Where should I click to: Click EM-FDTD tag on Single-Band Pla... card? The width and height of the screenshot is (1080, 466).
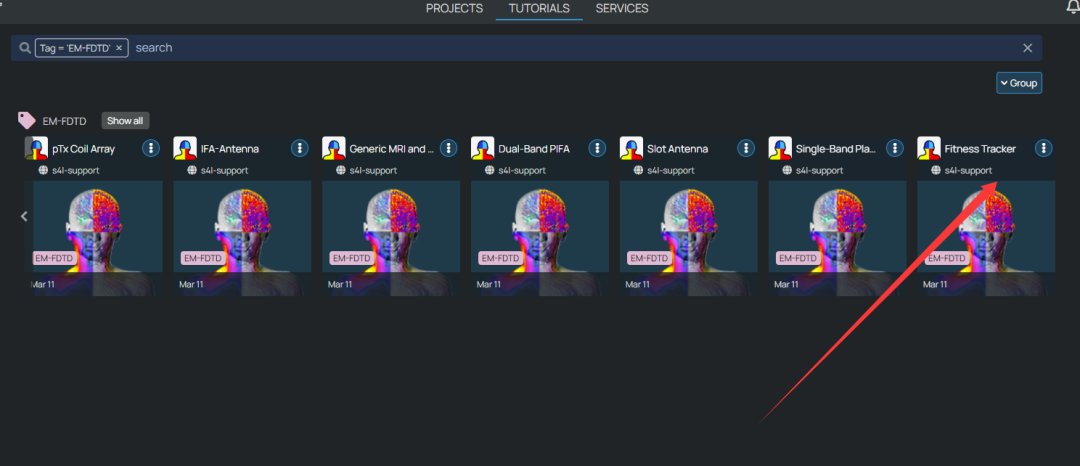[x=796, y=258]
